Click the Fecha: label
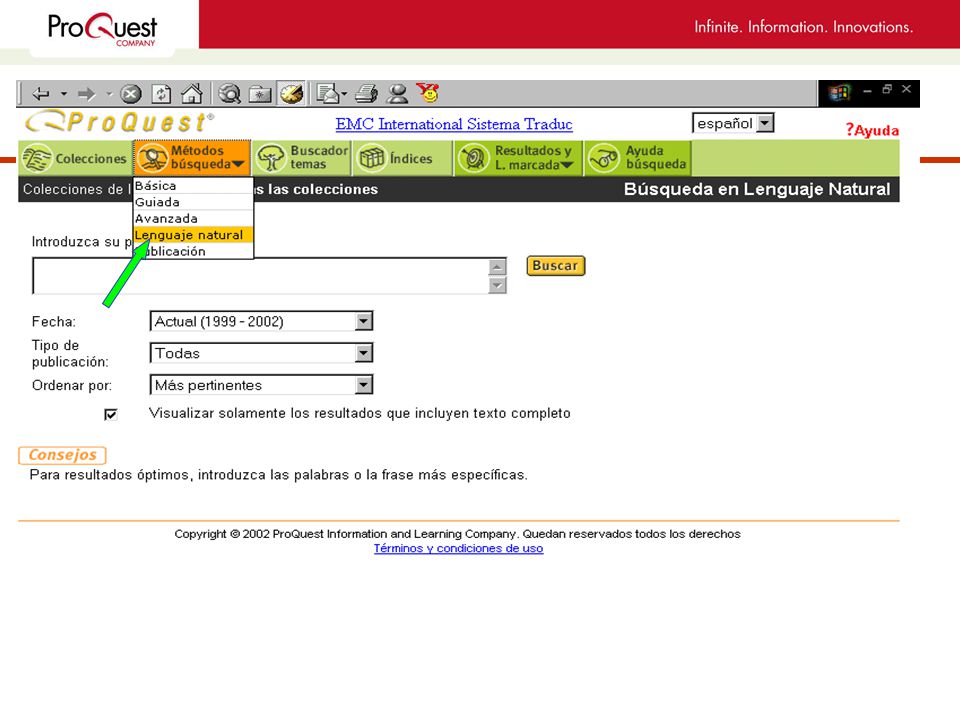960x720 pixels. pos(54,321)
